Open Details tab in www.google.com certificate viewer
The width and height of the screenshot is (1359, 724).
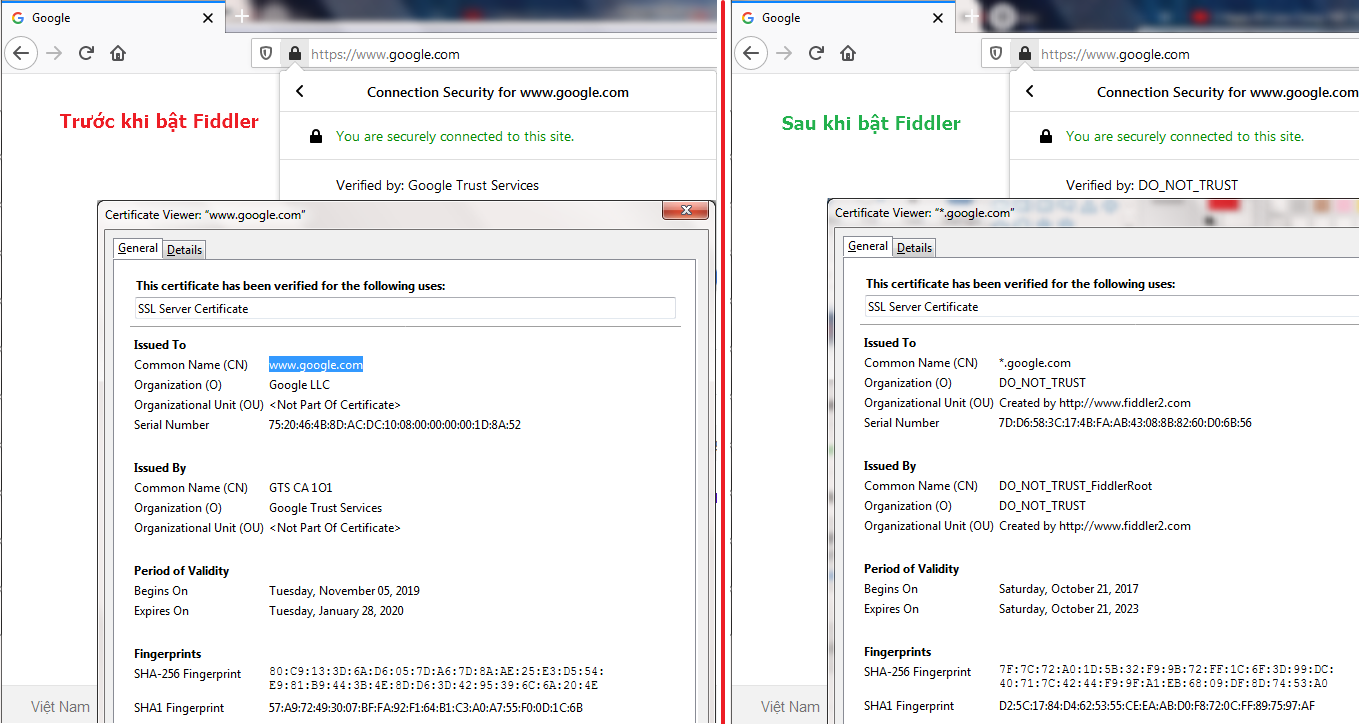[185, 249]
